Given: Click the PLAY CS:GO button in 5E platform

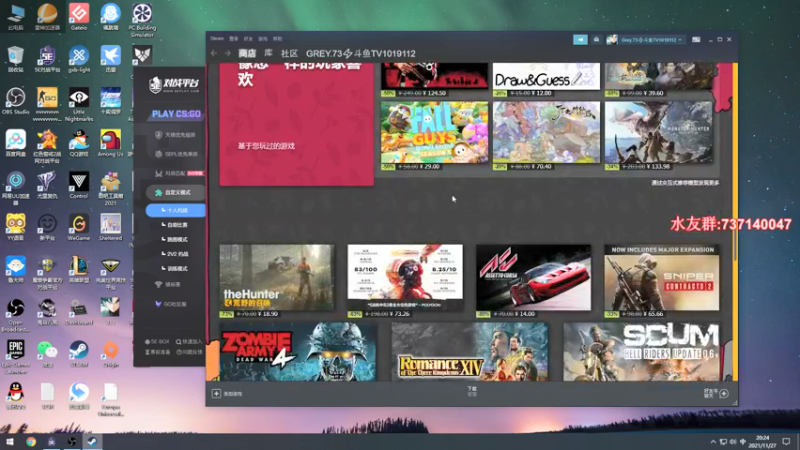Looking at the screenshot, I should click(x=176, y=114).
